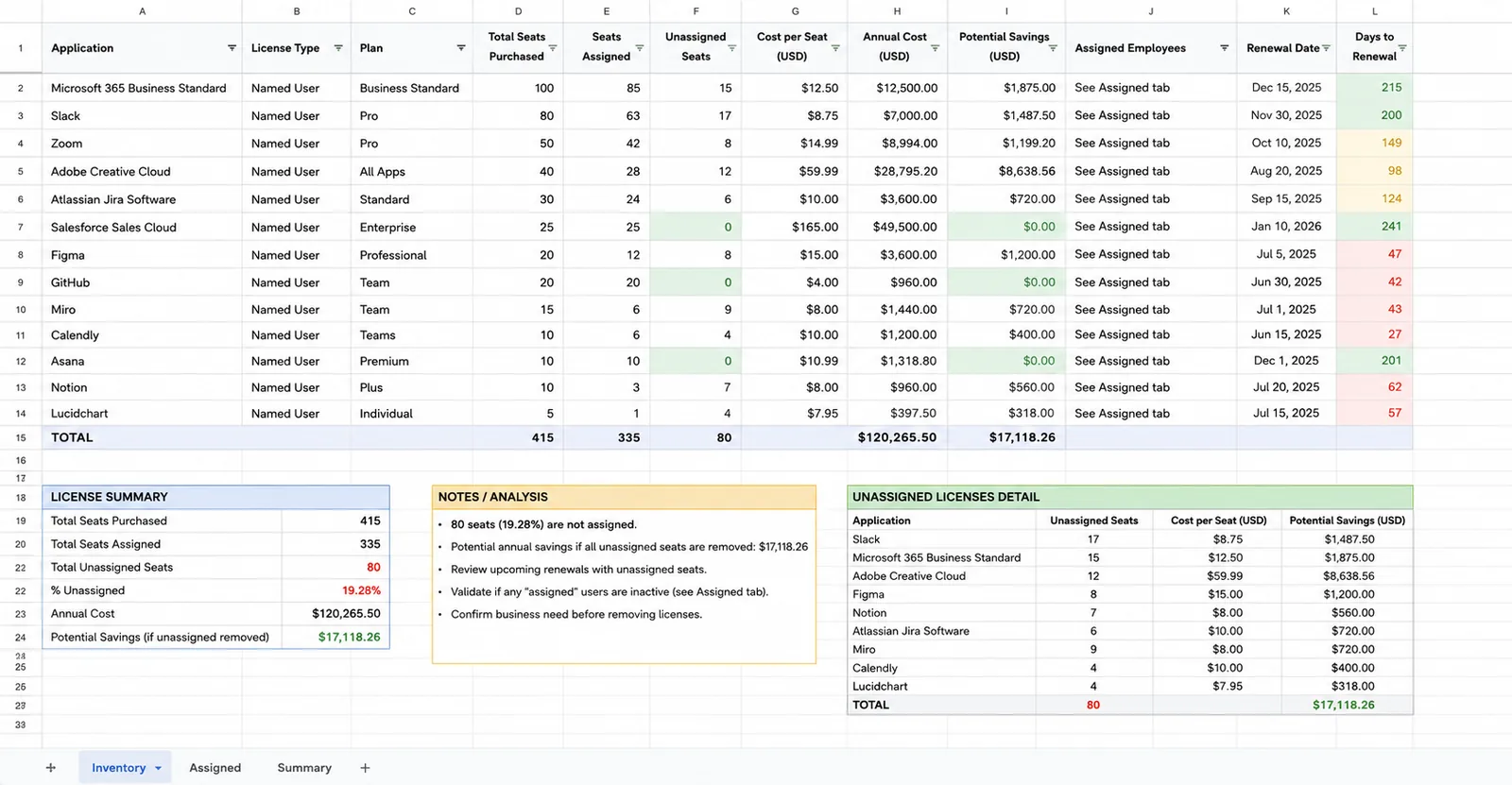Viewport: 1512px width, 785px height.
Task: Click the Aug 20, 2025 renewal date
Action: pyautogui.click(x=1285, y=171)
